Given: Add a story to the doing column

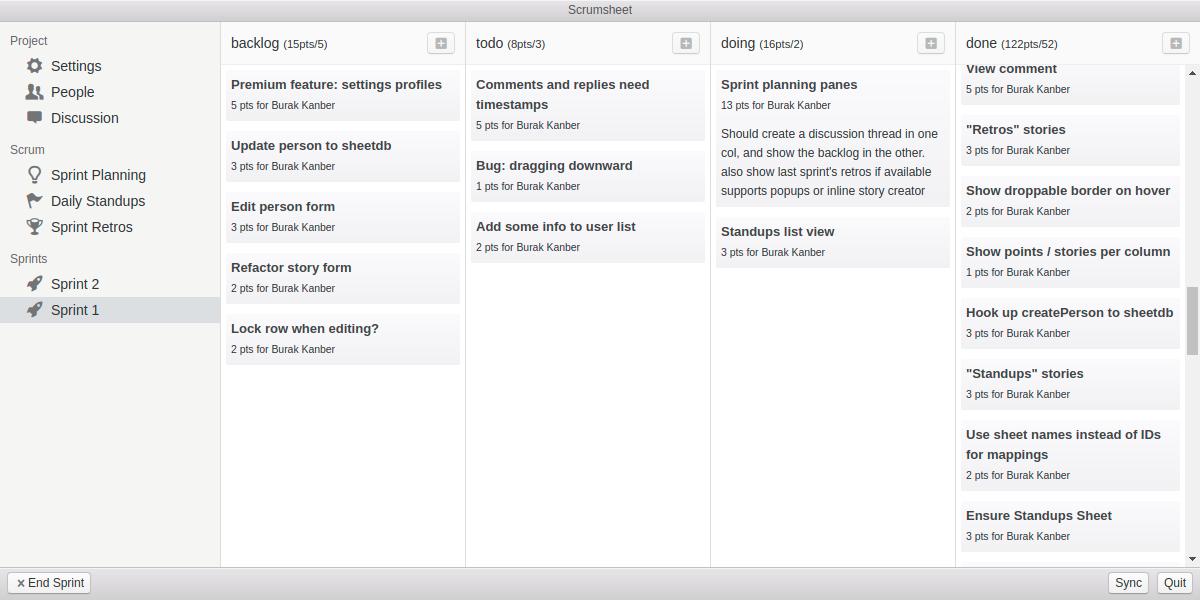Looking at the screenshot, I should pos(930,43).
